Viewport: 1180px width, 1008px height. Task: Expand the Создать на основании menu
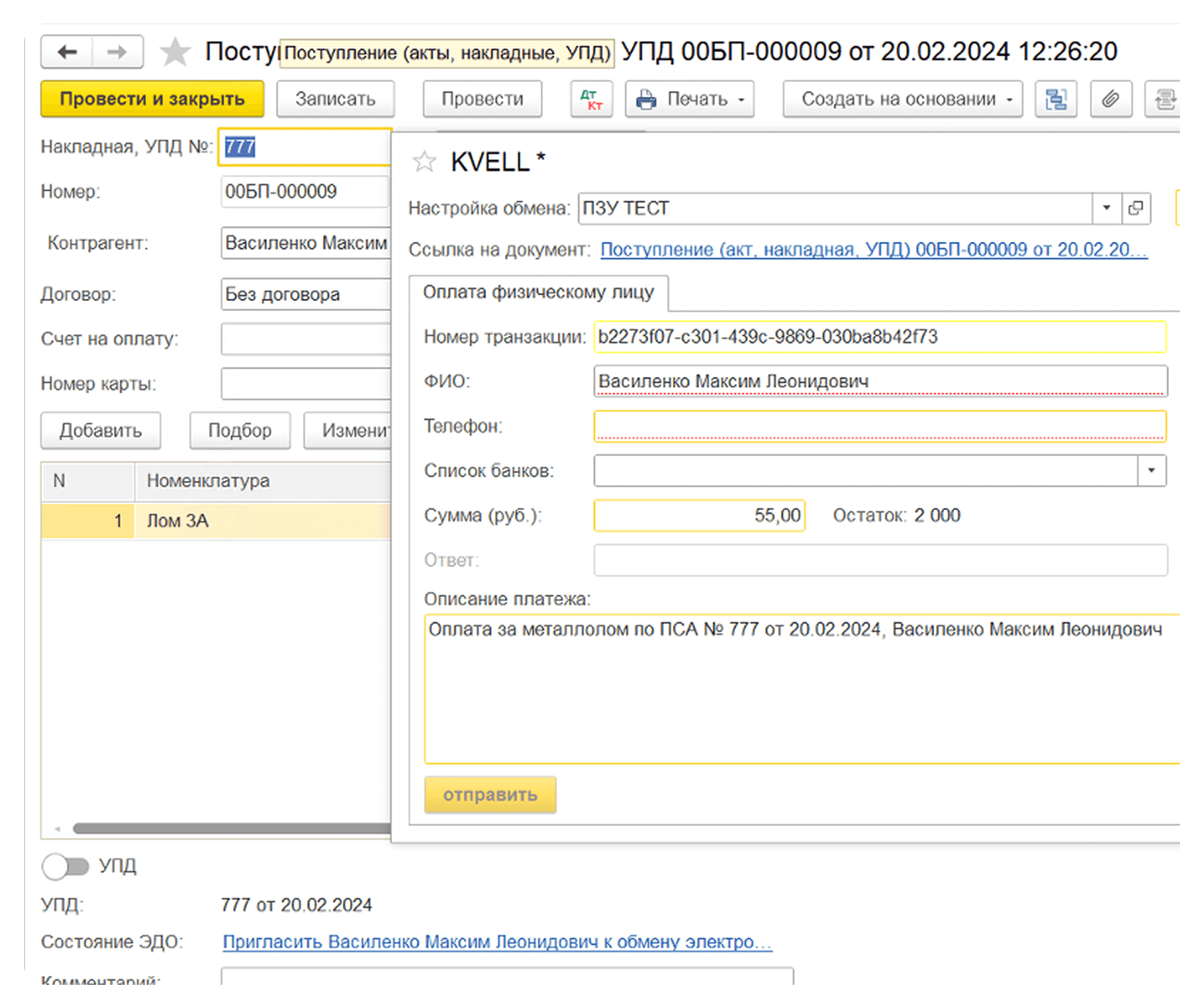coord(903,99)
